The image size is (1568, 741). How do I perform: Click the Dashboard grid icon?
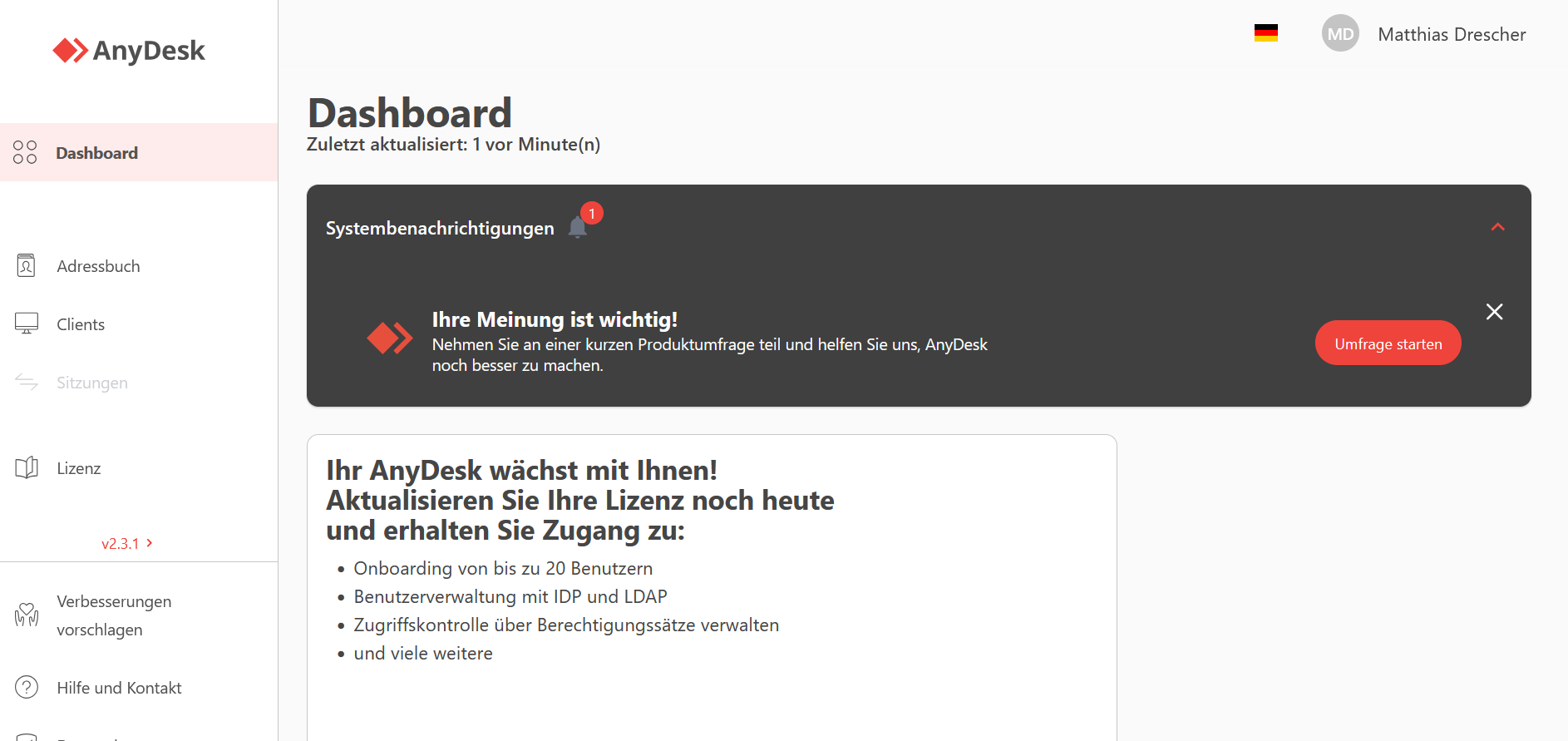point(25,152)
